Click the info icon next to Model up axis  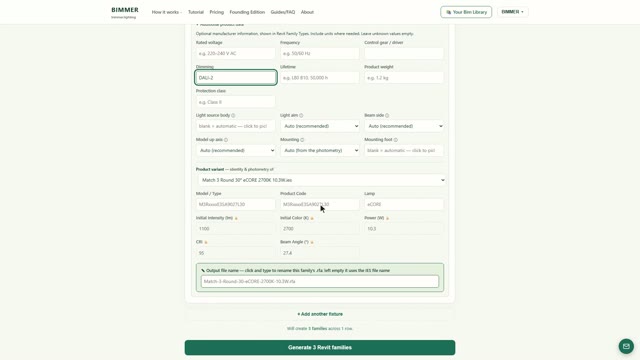(226, 140)
